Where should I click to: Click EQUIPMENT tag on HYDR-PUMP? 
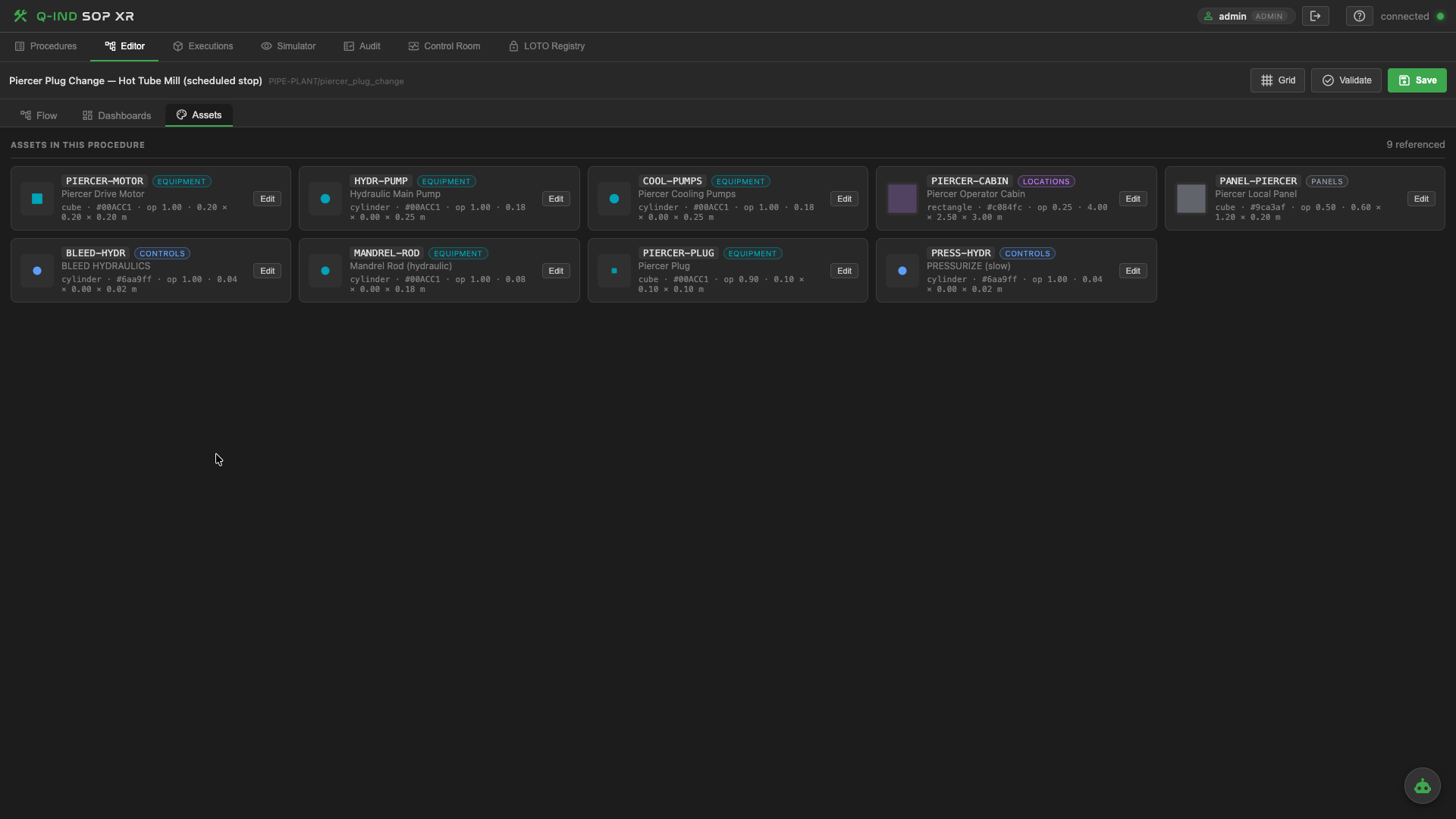coord(446,181)
